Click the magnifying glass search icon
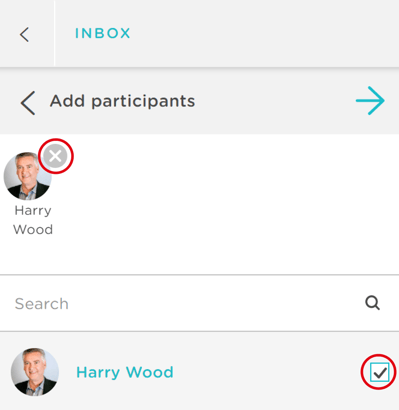The image size is (399, 410). (372, 303)
